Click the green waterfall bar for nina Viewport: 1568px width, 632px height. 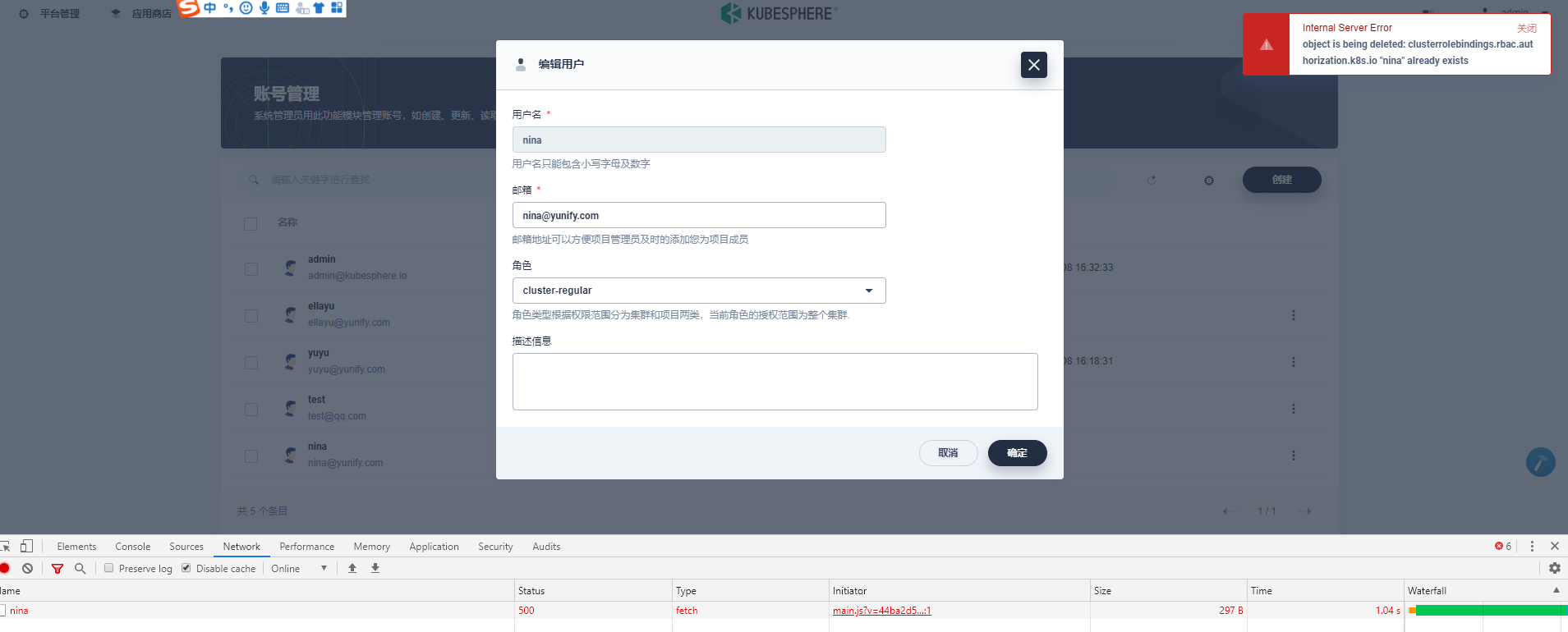(1491, 611)
